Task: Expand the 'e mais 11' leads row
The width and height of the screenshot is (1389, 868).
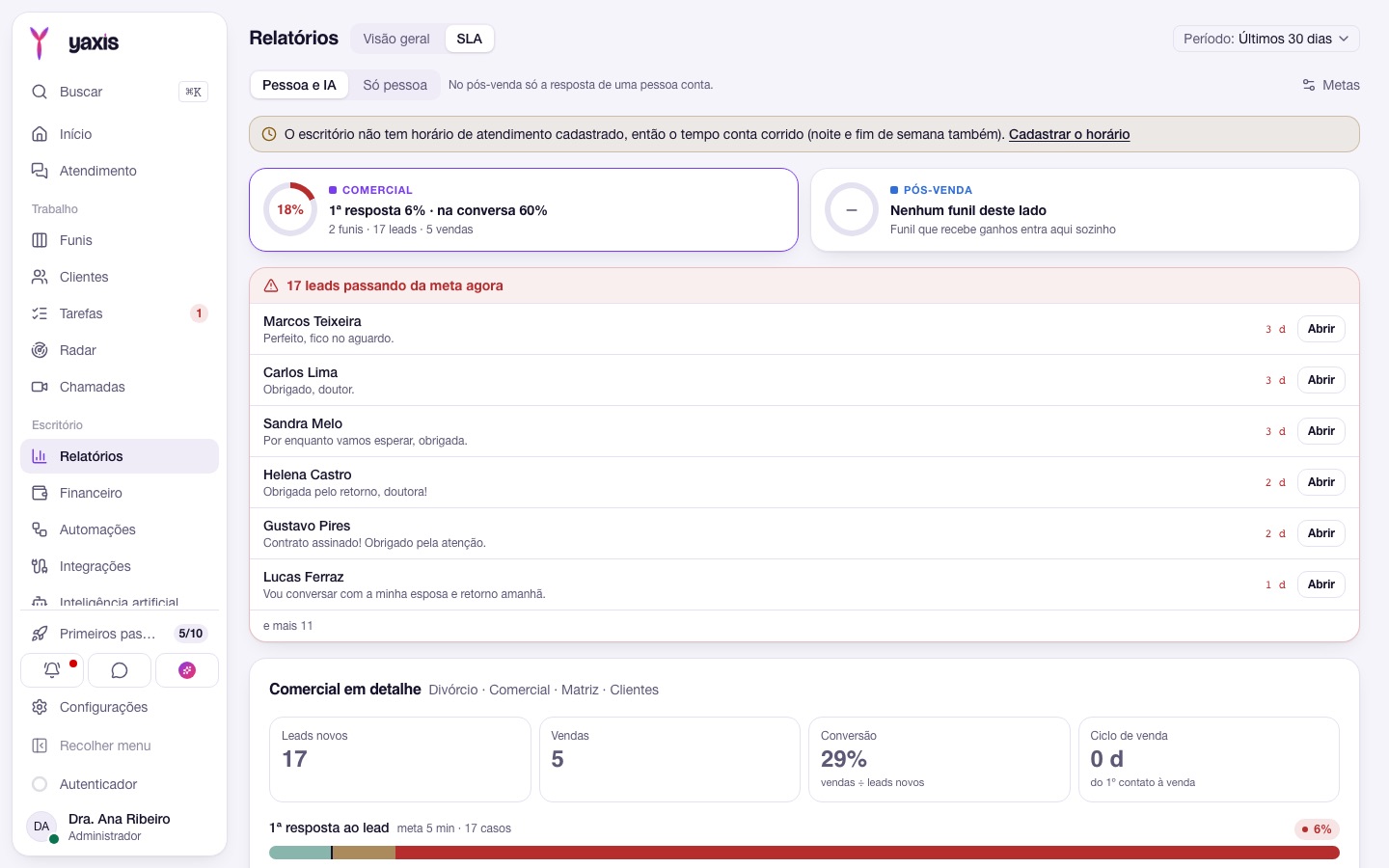Action: [804, 626]
